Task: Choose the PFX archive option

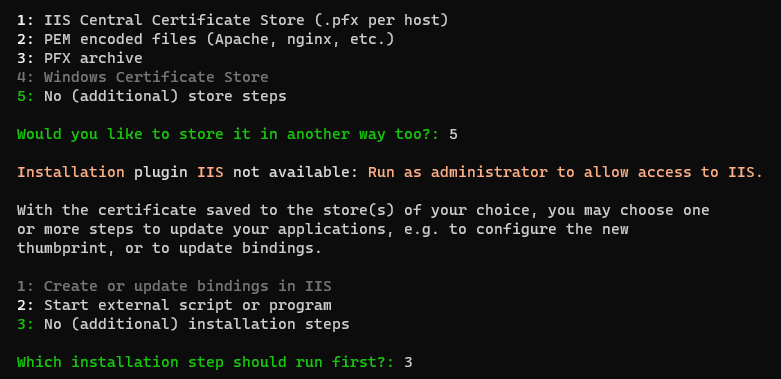Action: click(80, 58)
